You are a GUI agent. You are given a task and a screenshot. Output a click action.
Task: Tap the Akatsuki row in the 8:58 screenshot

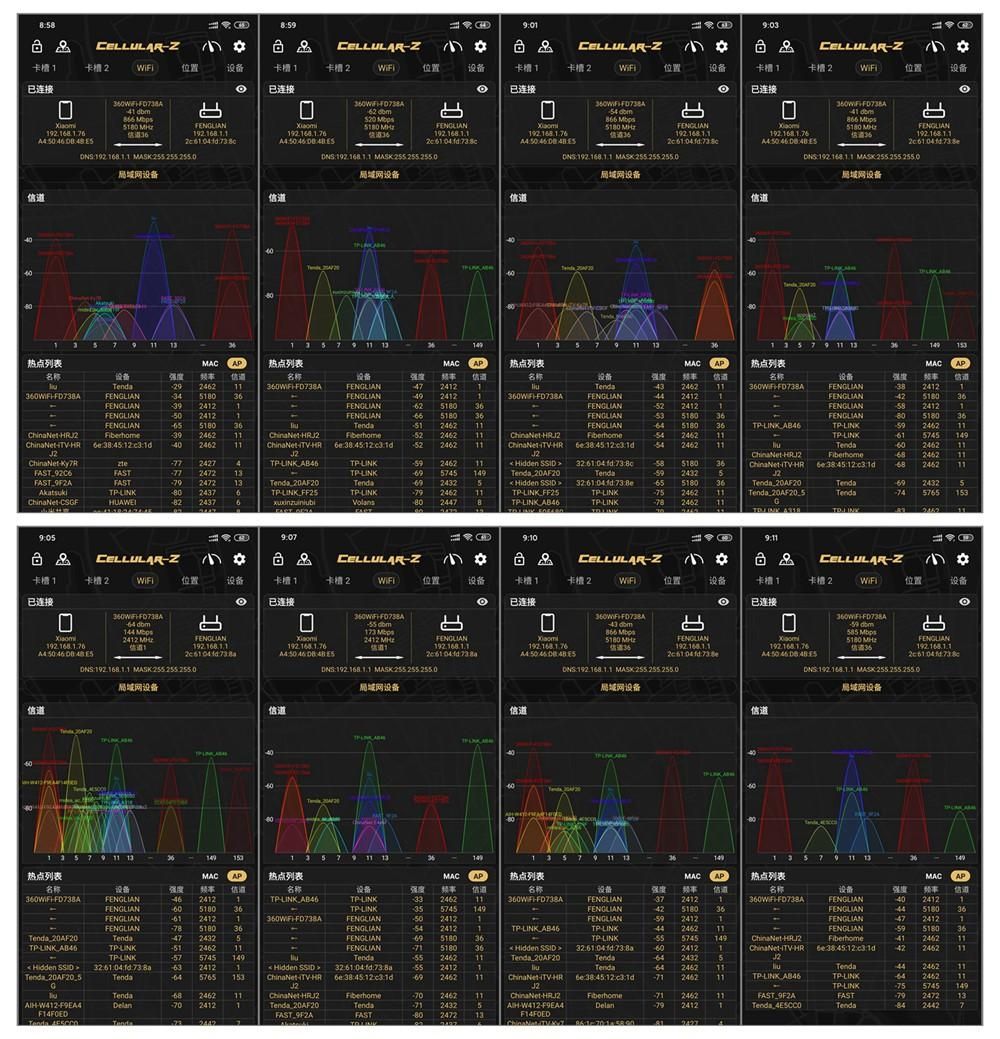point(138,493)
